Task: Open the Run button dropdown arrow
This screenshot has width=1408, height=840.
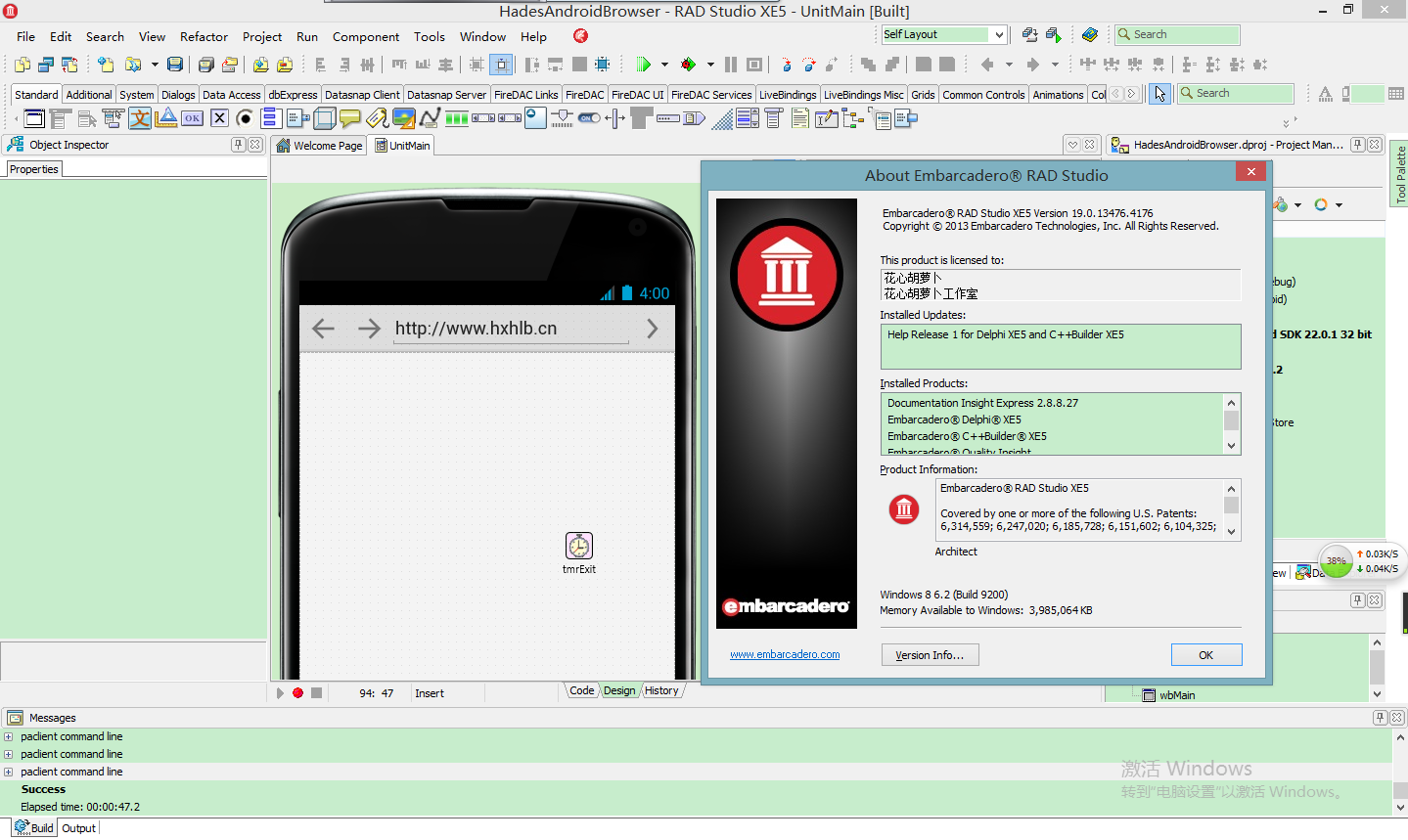Action: [664, 65]
